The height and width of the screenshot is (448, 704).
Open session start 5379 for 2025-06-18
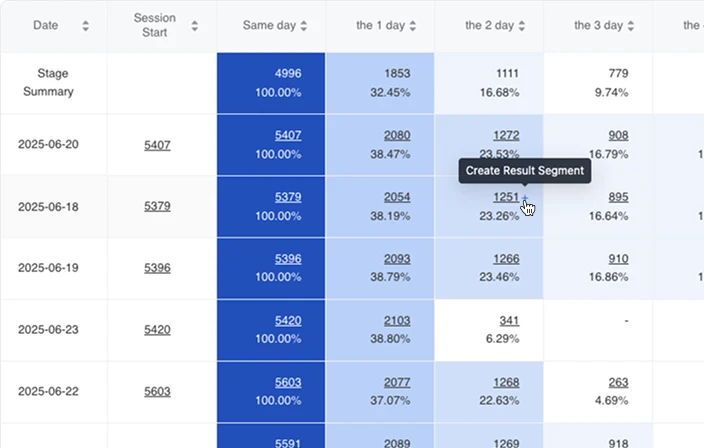click(x=157, y=206)
